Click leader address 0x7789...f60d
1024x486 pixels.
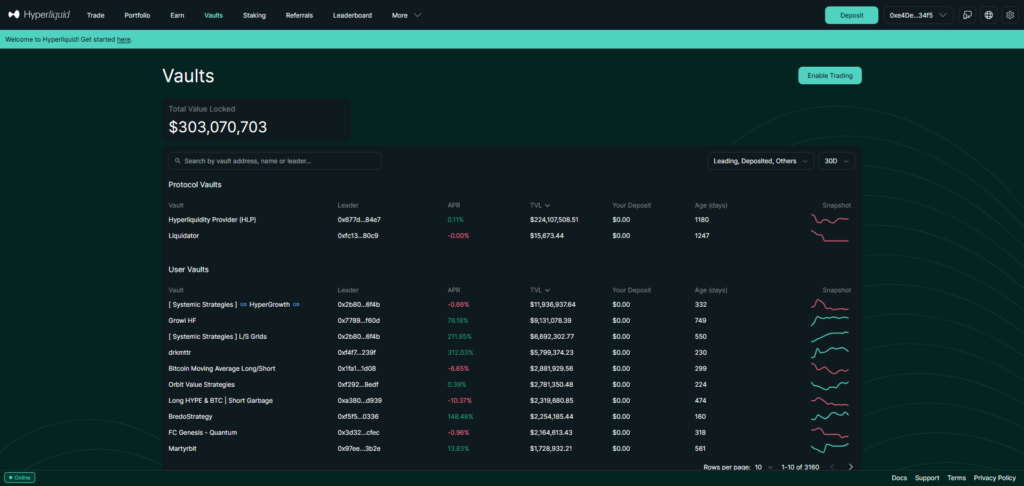tap(359, 321)
